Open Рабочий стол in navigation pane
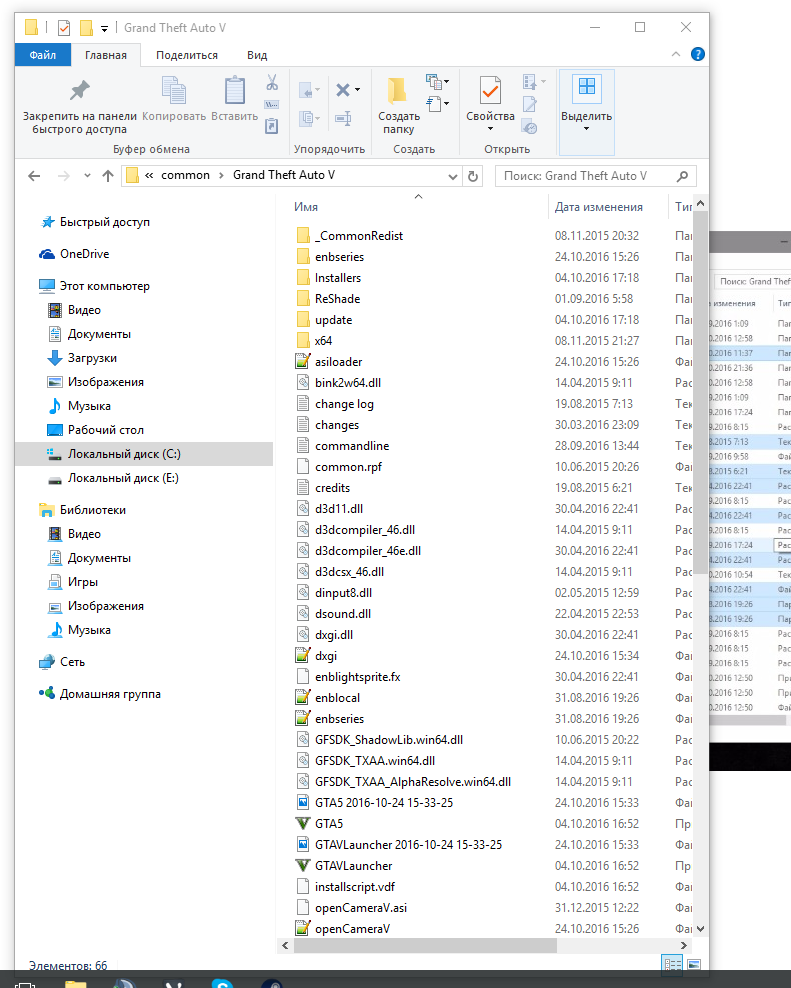791x988 pixels. 106,430
